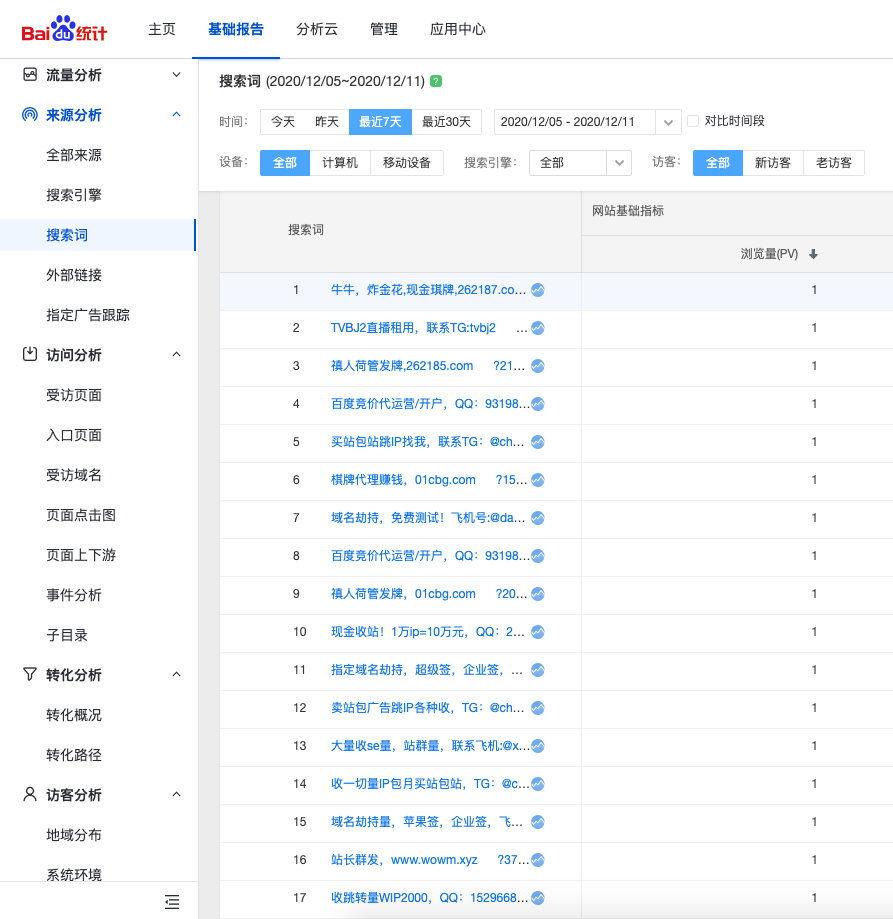
Task: Click the green help icon beside the 搜索词 title
Action: (x=436, y=81)
